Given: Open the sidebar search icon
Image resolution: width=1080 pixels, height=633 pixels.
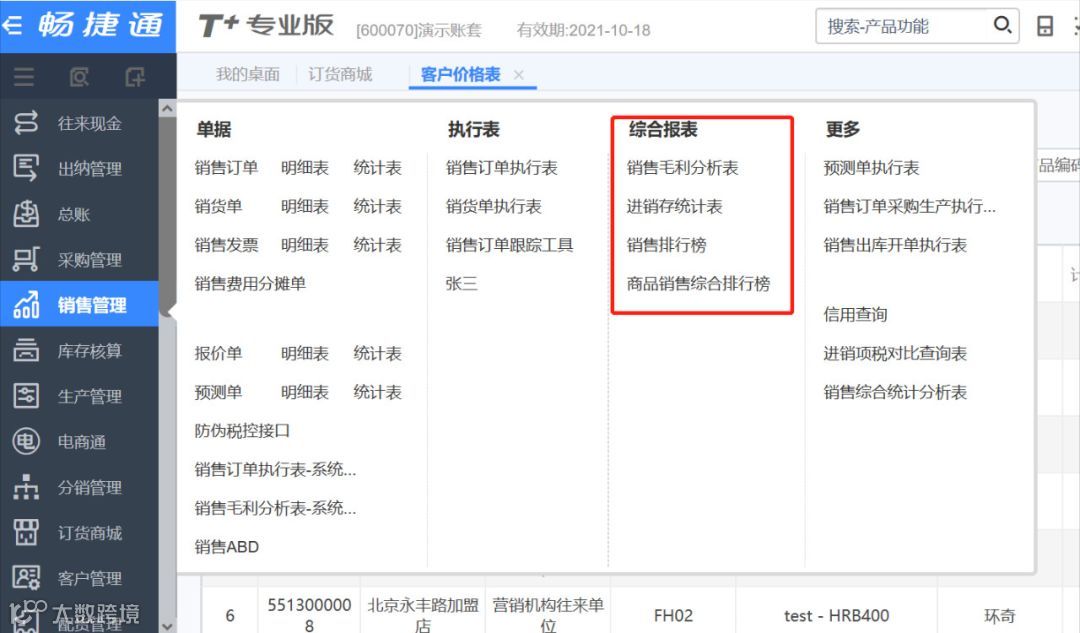Looking at the screenshot, I should pyautogui.click(x=79, y=76).
